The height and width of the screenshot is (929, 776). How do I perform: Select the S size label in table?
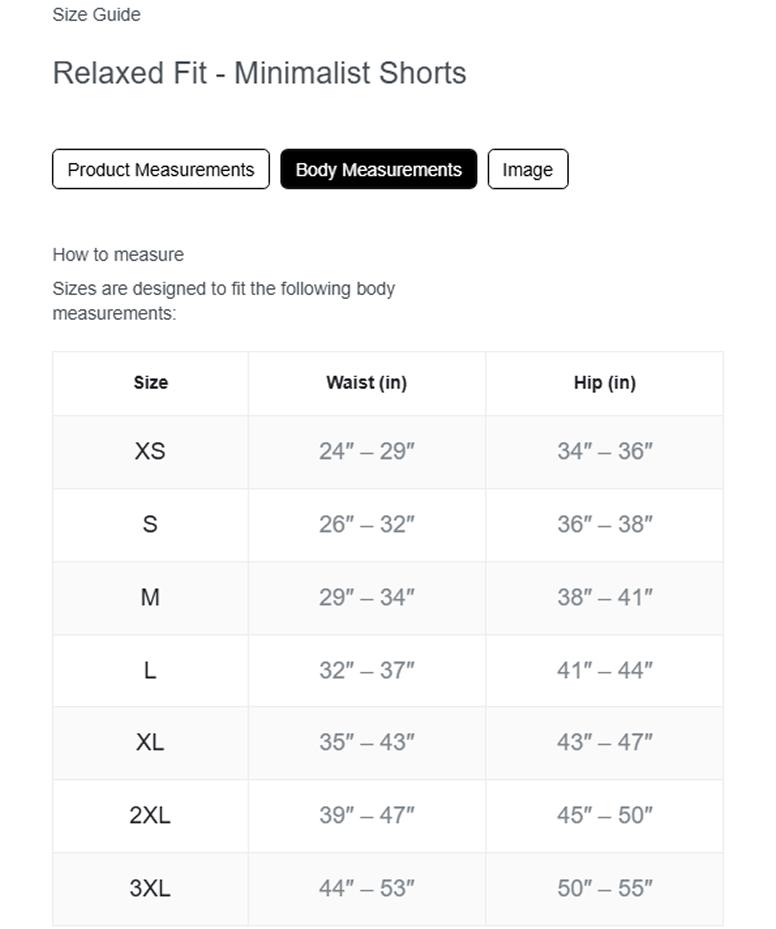150,524
